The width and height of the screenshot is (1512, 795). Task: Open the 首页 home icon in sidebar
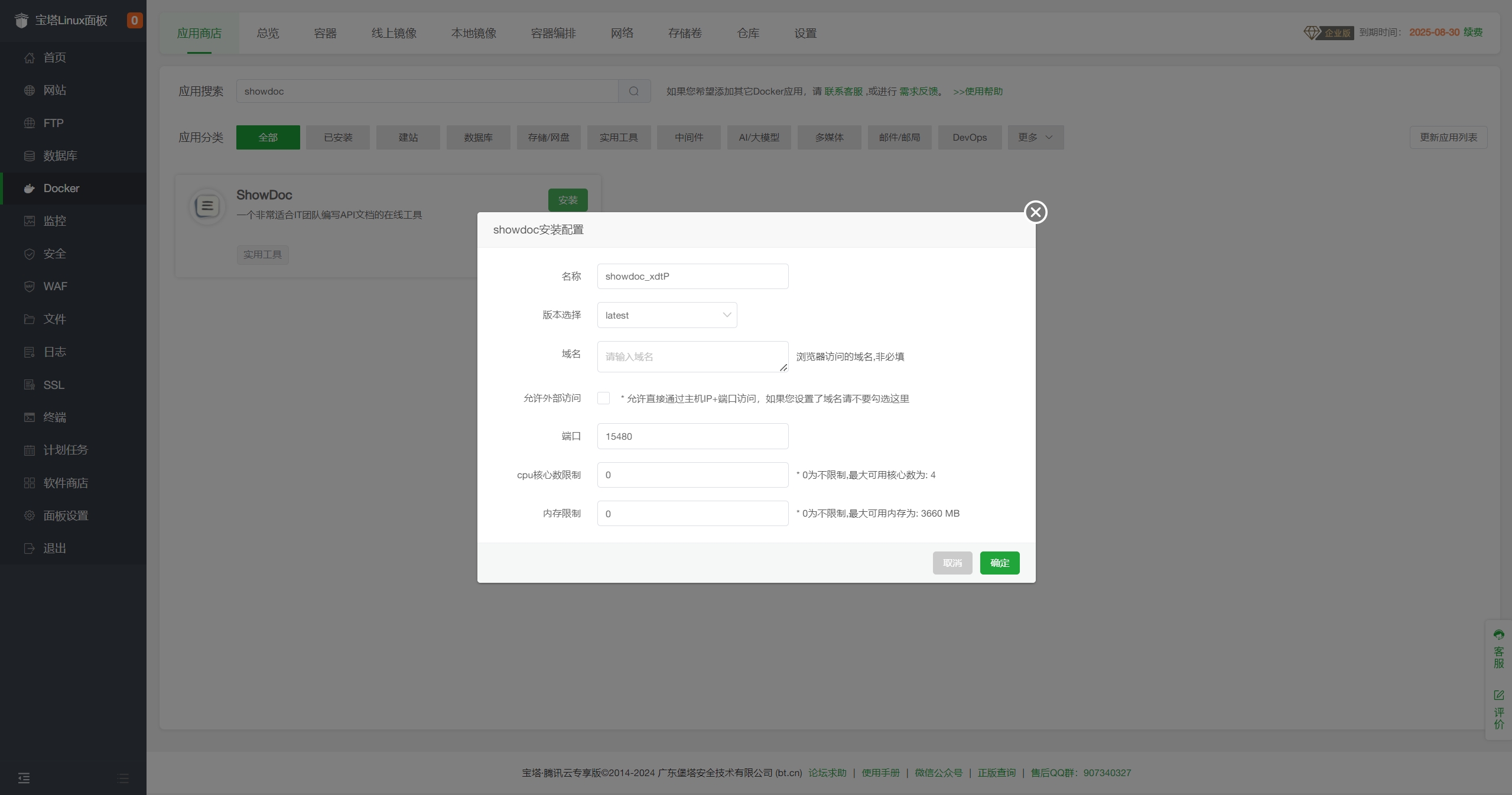point(30,58)
